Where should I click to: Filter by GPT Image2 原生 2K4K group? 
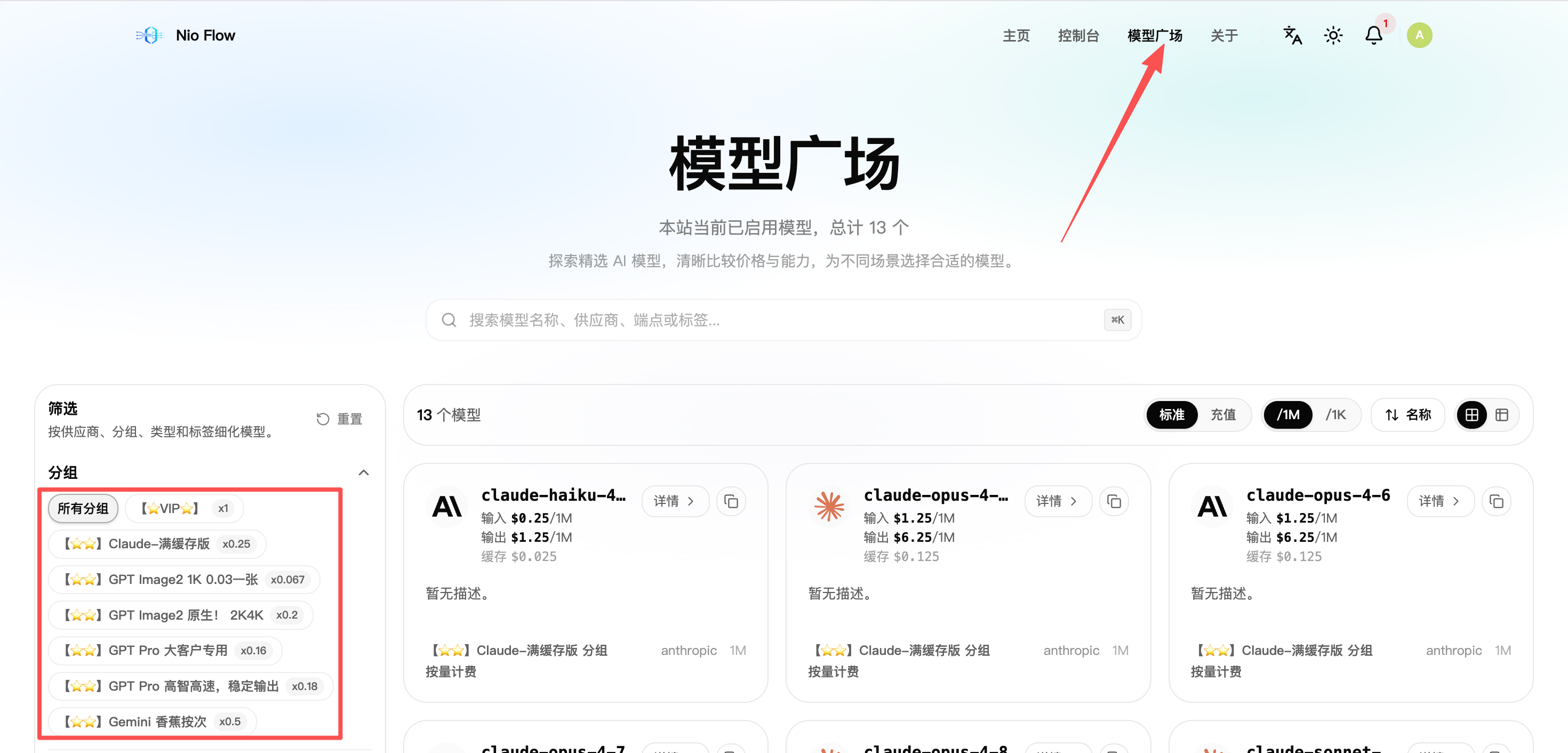[181, 615]
